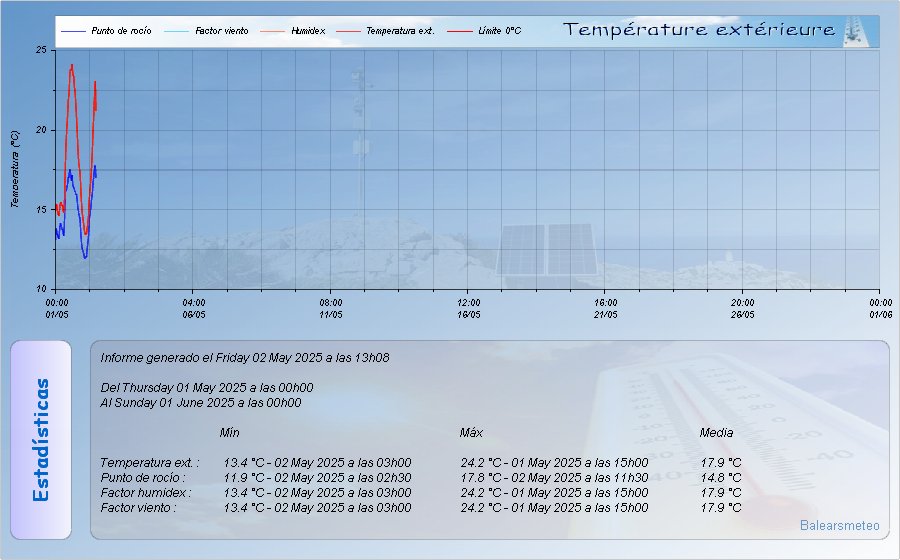Screen dimensions: 900x560
Task: Click Punto de rocío media 14.8 °C
Action: (x=721, y=477)
